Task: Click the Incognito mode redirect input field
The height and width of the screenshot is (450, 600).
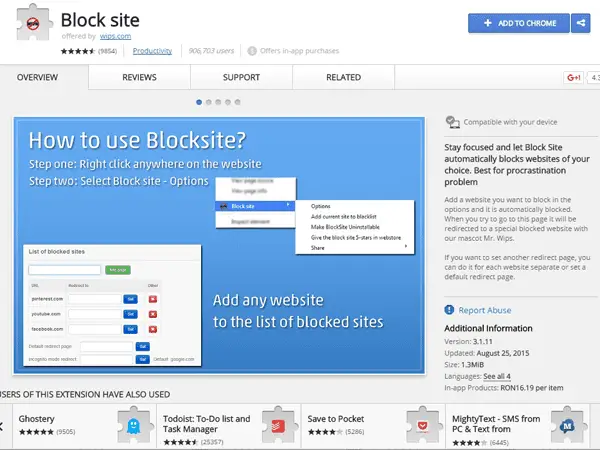Action: 107,359
